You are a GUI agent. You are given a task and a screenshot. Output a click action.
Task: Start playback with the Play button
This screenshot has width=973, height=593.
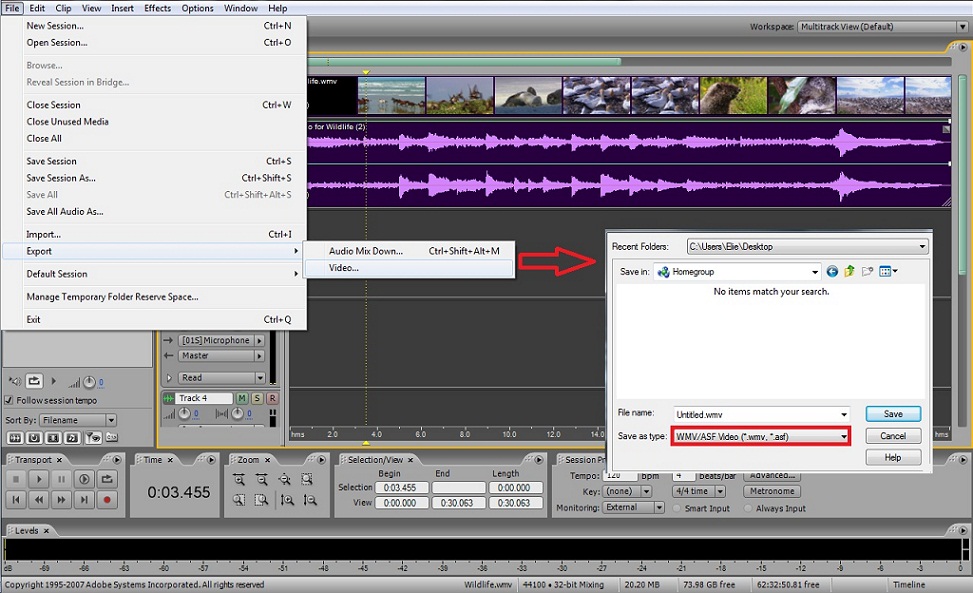point(38,479)
